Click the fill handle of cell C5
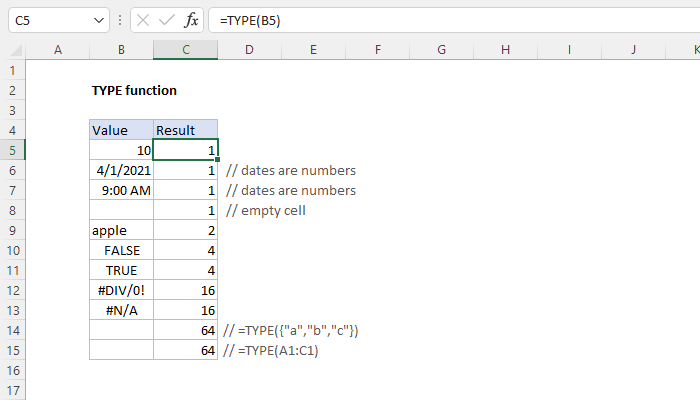Image resolution: width=700 pixels, height=400 pixels. coord(217,159)
